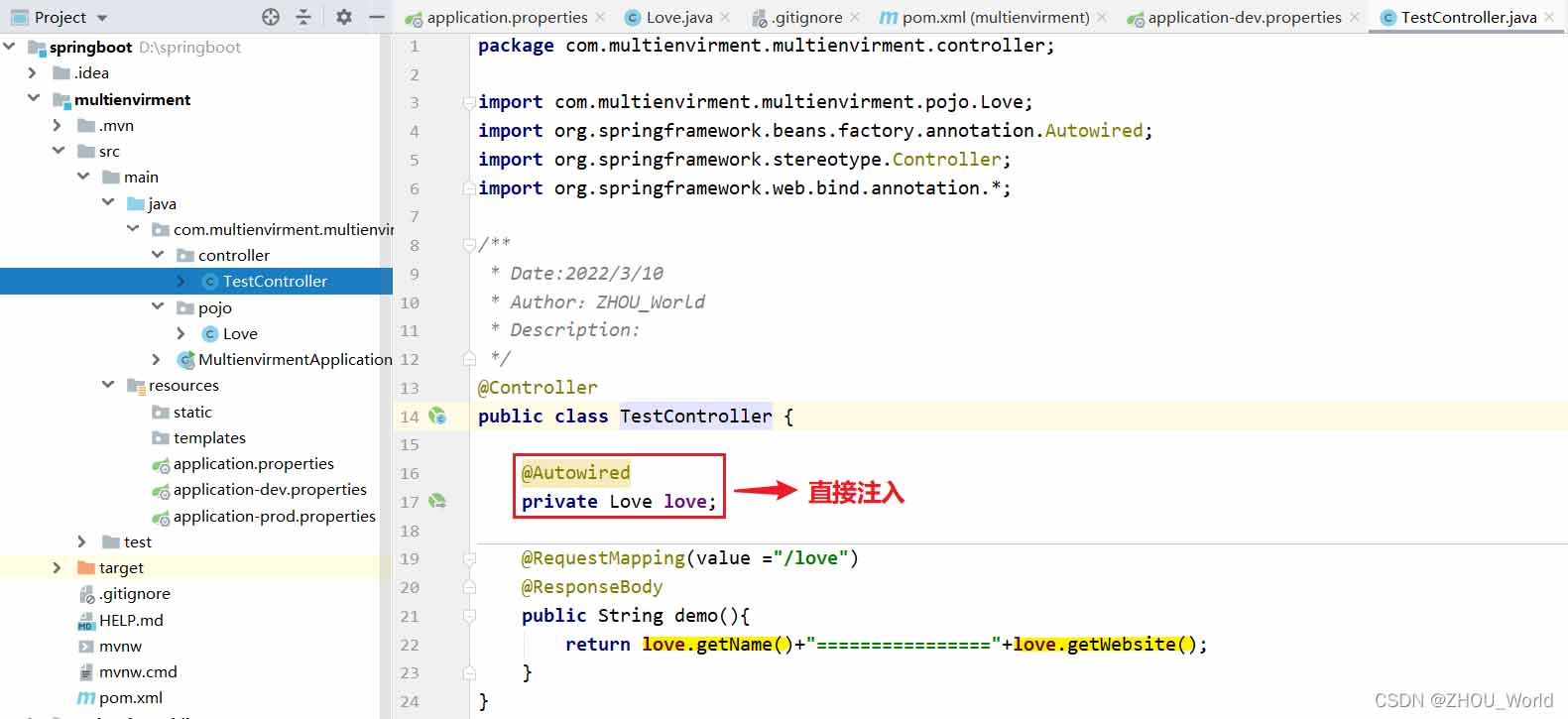Image resolution: width=1568 pixels, height=719 pixels.
Task: Collapse the controller package
Action: (x=158, y=254)
